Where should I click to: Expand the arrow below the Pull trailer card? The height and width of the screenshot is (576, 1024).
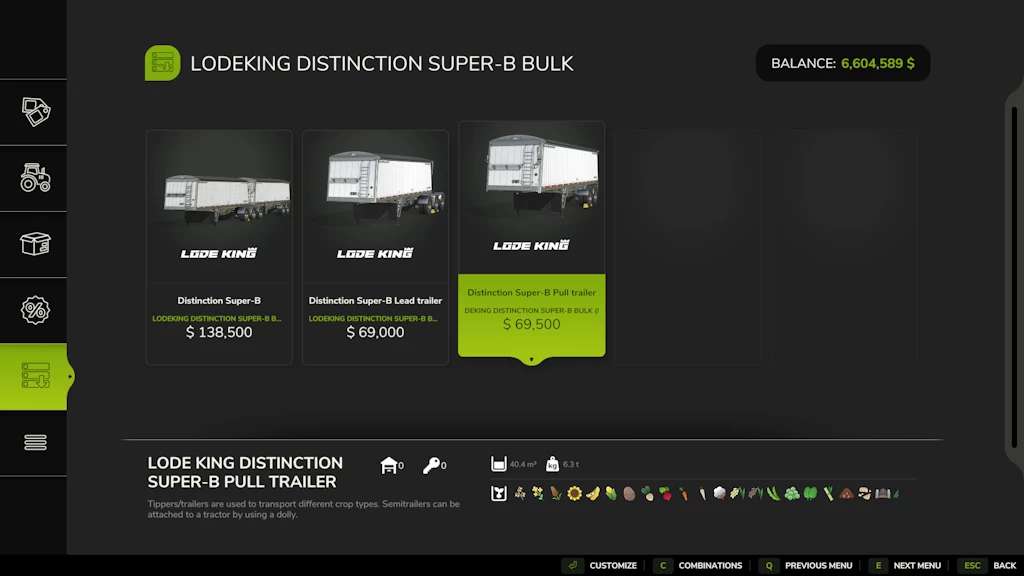531,360
